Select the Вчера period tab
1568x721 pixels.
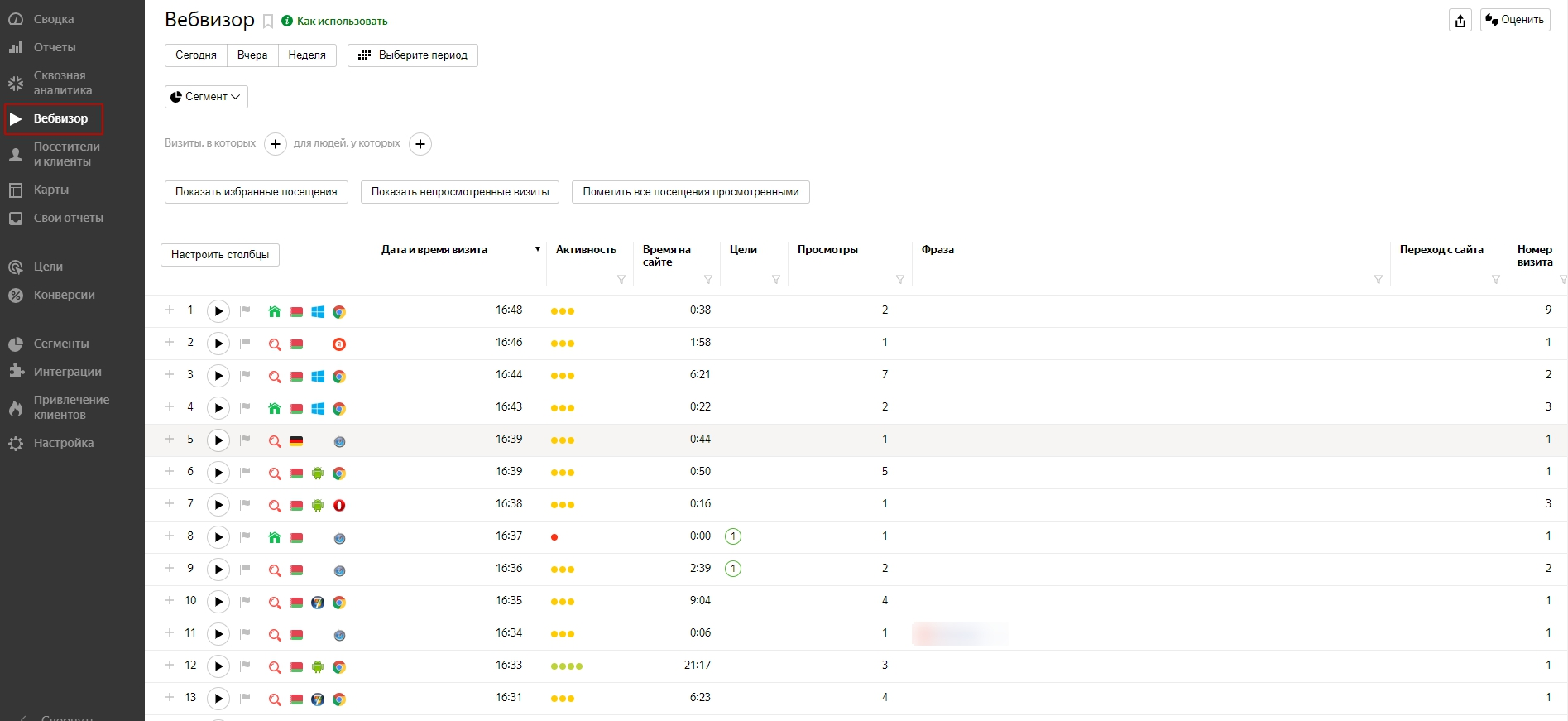click(x=252, y=55)
